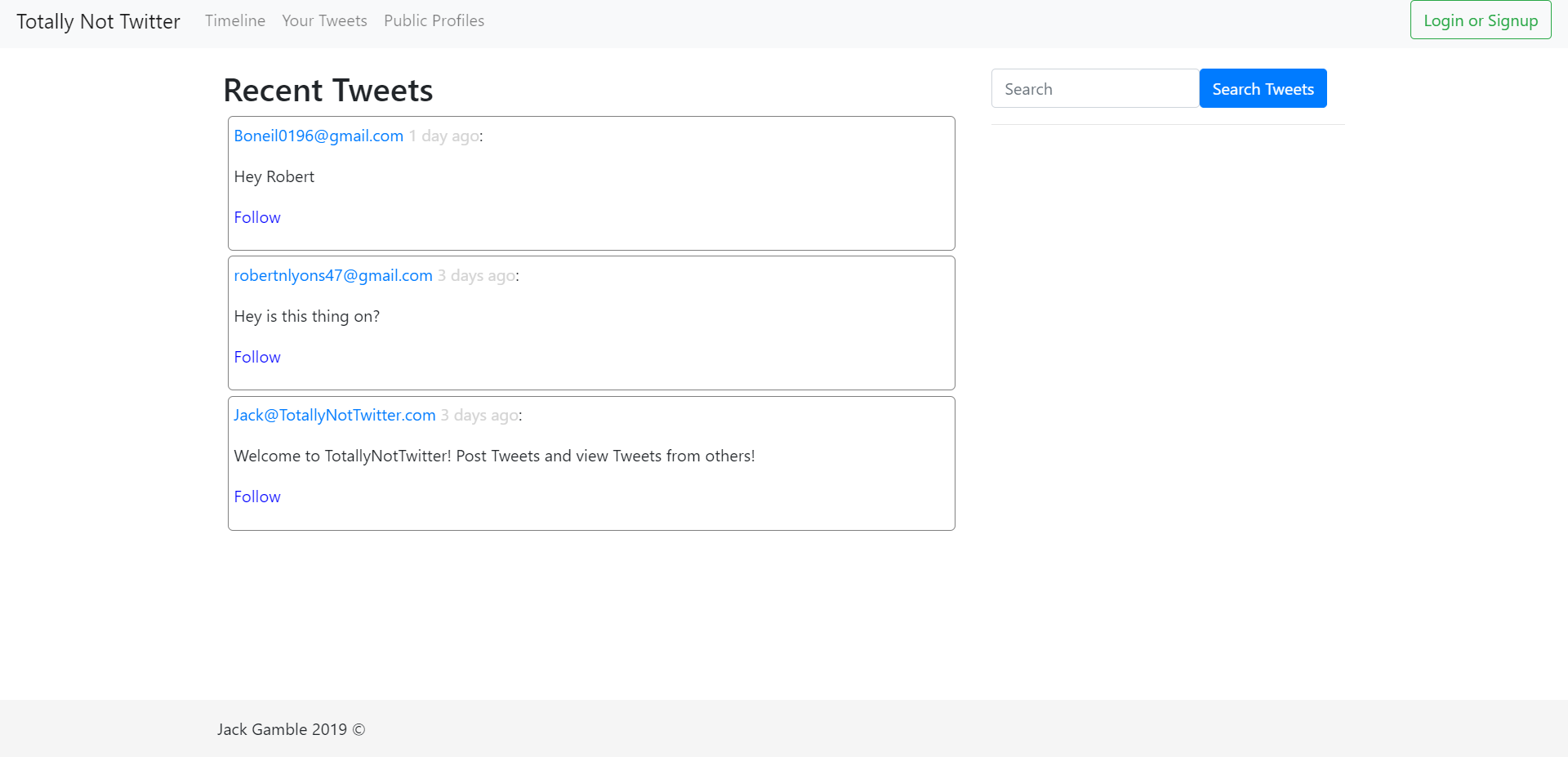Click the Totally Not Twitter brand logo
The height and width of the screenshot is (757, 1568).
98,21
